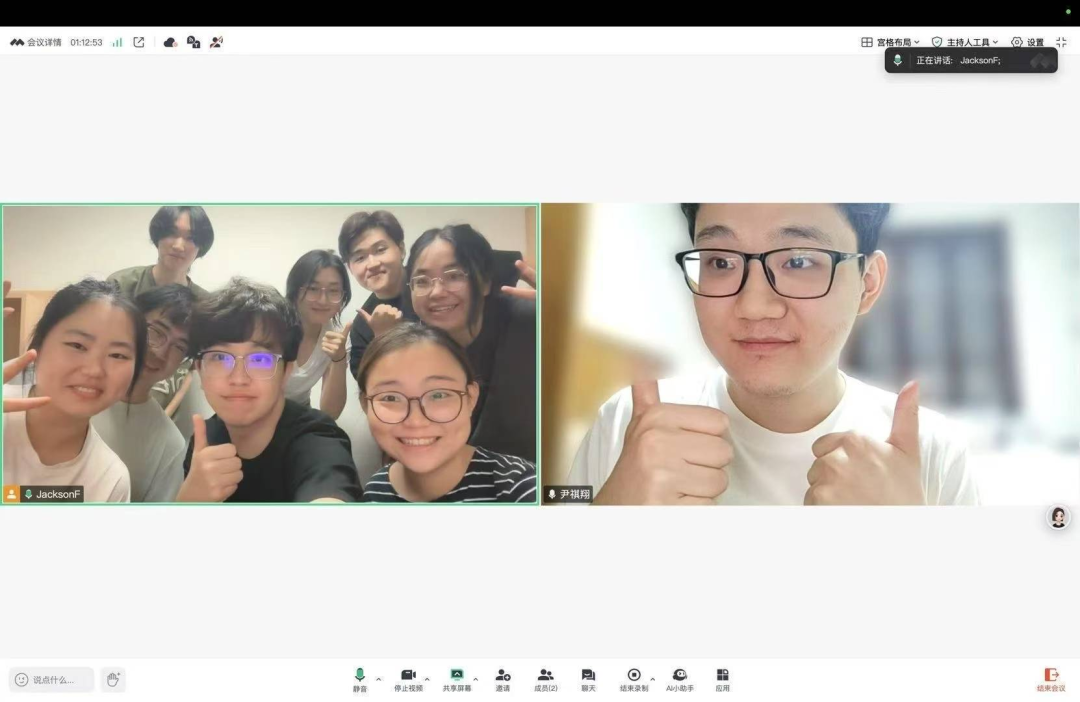This screenshot has height=702, width=1080.
Task: Launch the AI小助手 assistant
Action: (x=679, y=679)
